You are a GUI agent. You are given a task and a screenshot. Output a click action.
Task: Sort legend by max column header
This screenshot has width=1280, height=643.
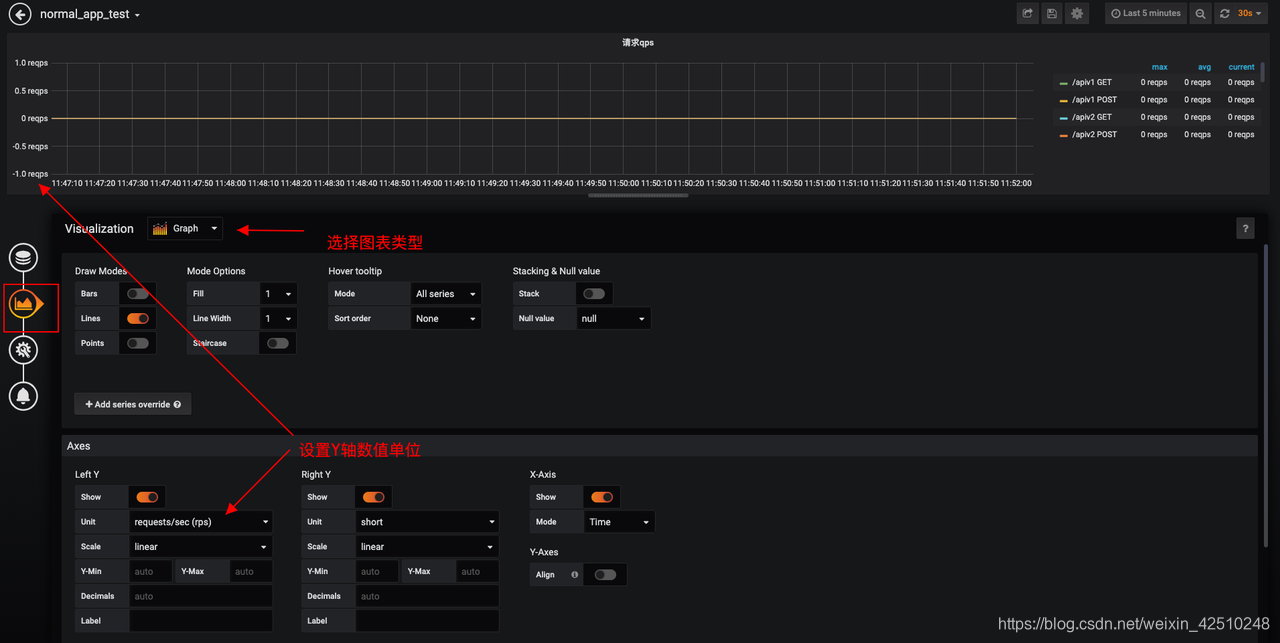coord(1159,67)
